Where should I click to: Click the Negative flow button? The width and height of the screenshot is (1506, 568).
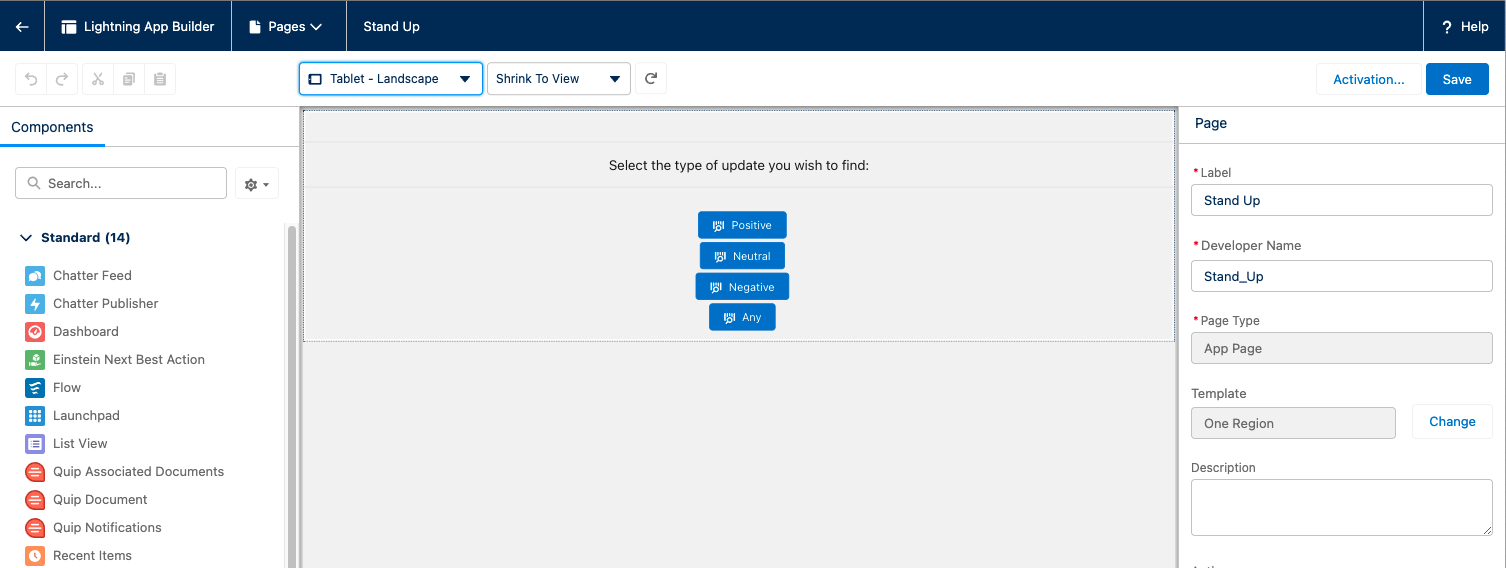click(x=742, y=287)
